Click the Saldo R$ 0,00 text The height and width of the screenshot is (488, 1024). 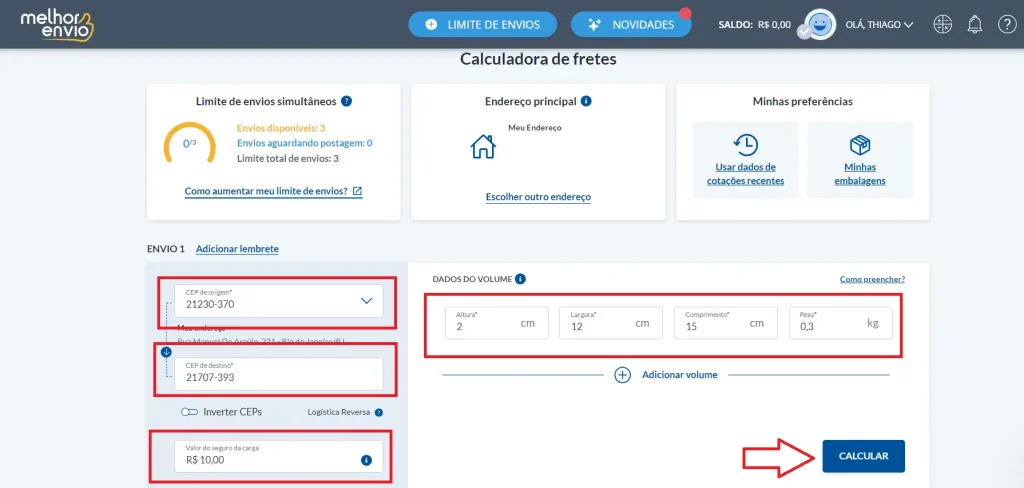point(754,25)
